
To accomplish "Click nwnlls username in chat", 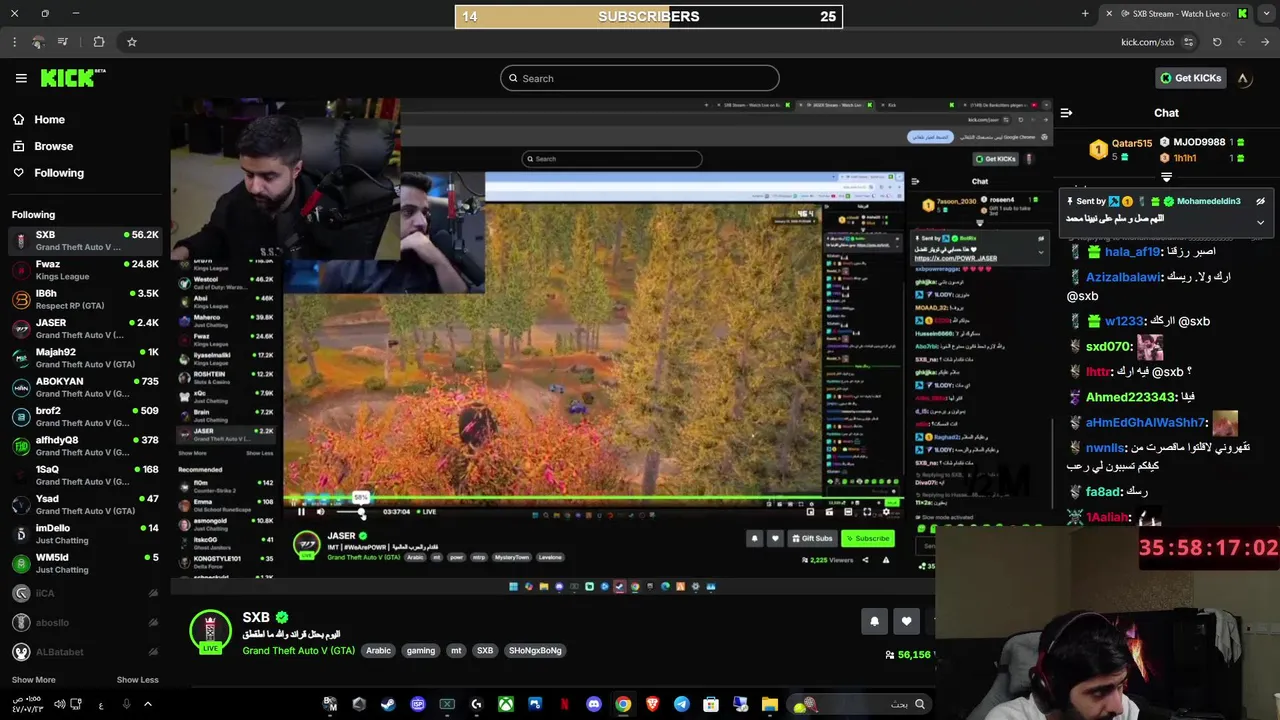I will tap(1105, 448).
